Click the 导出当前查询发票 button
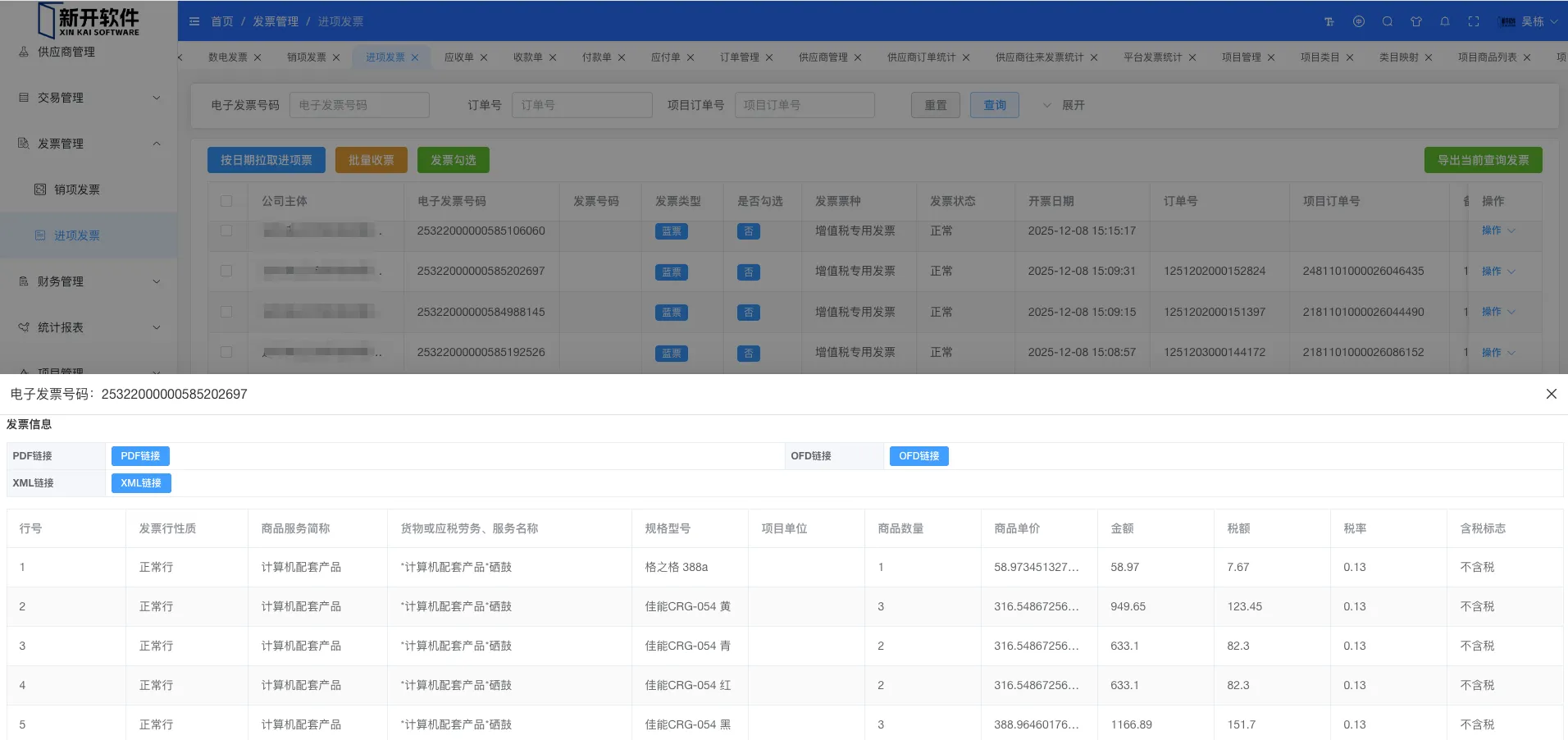Screen dimensions: 1568x740 [x=1483, y=160]
